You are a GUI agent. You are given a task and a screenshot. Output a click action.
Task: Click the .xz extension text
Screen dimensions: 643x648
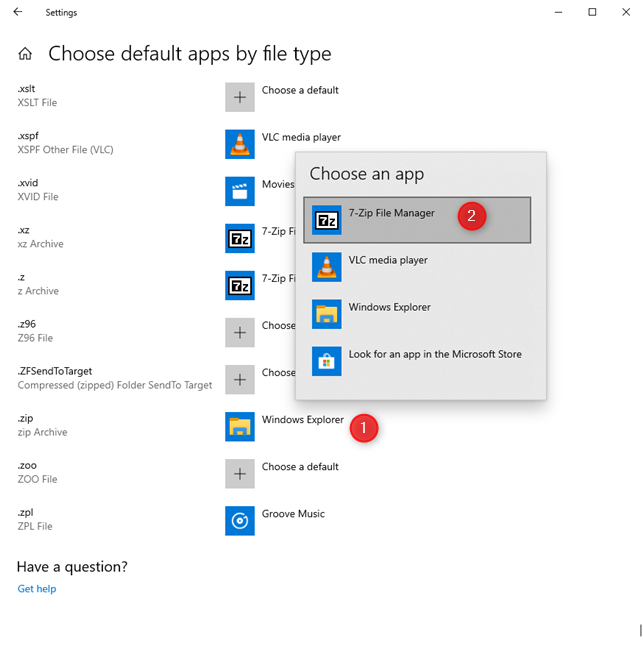point(23,230)
